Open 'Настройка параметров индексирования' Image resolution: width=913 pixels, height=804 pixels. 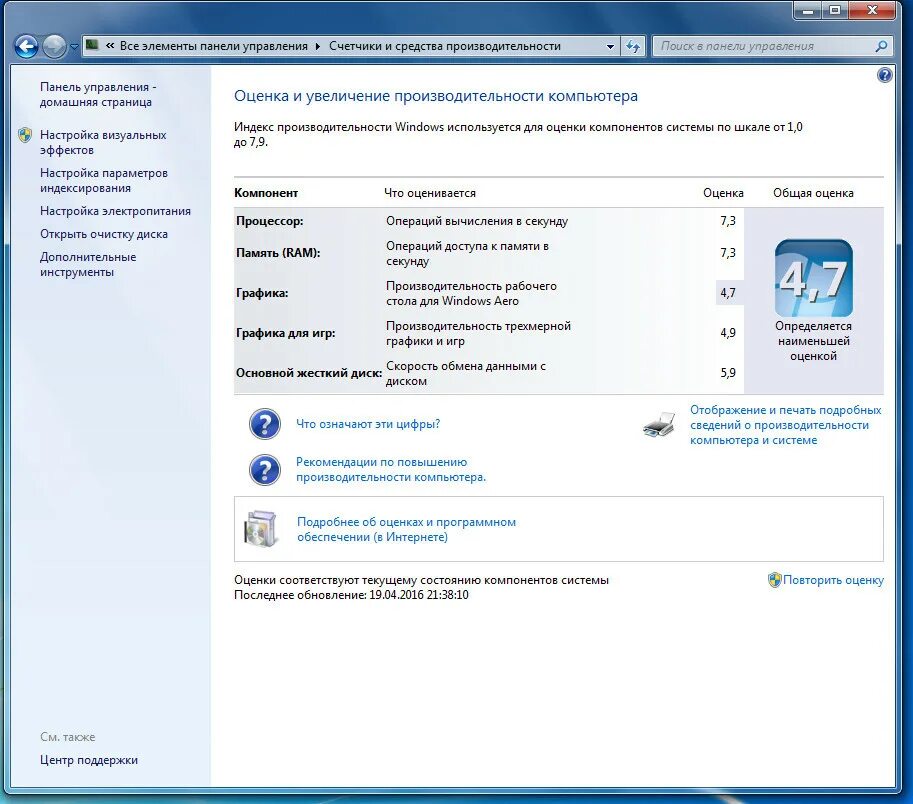[x=104, y=180]
